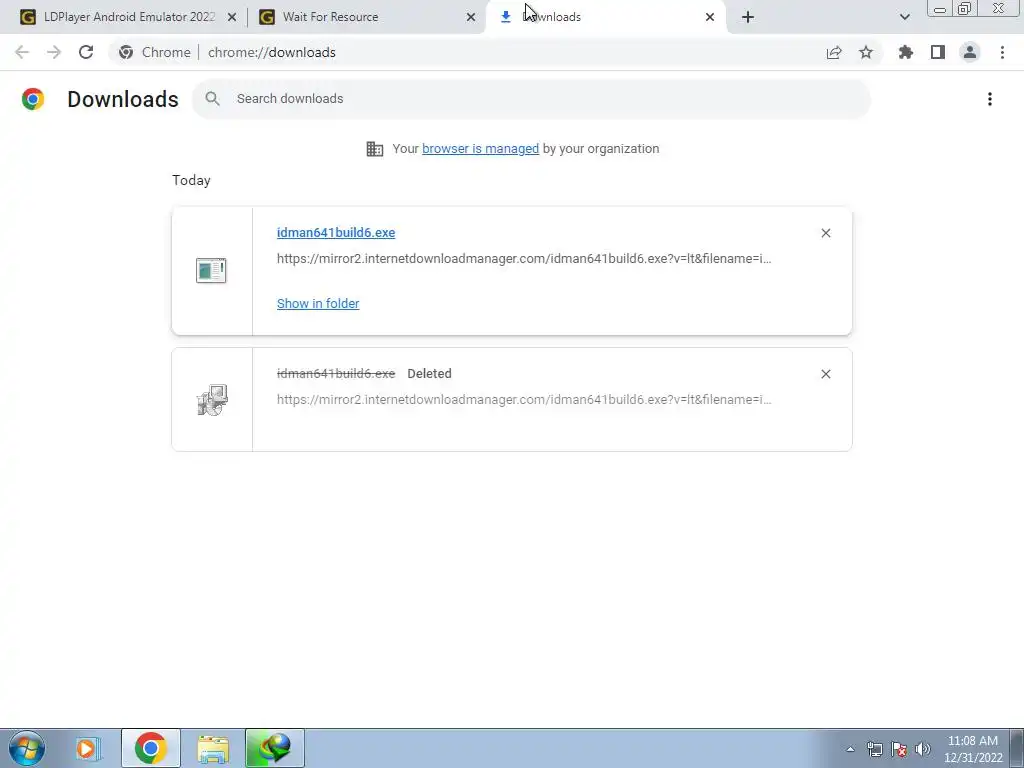Open the 'browser is managed' link
This screenshot has width=1024, height=768.
(x=481, y=148)
